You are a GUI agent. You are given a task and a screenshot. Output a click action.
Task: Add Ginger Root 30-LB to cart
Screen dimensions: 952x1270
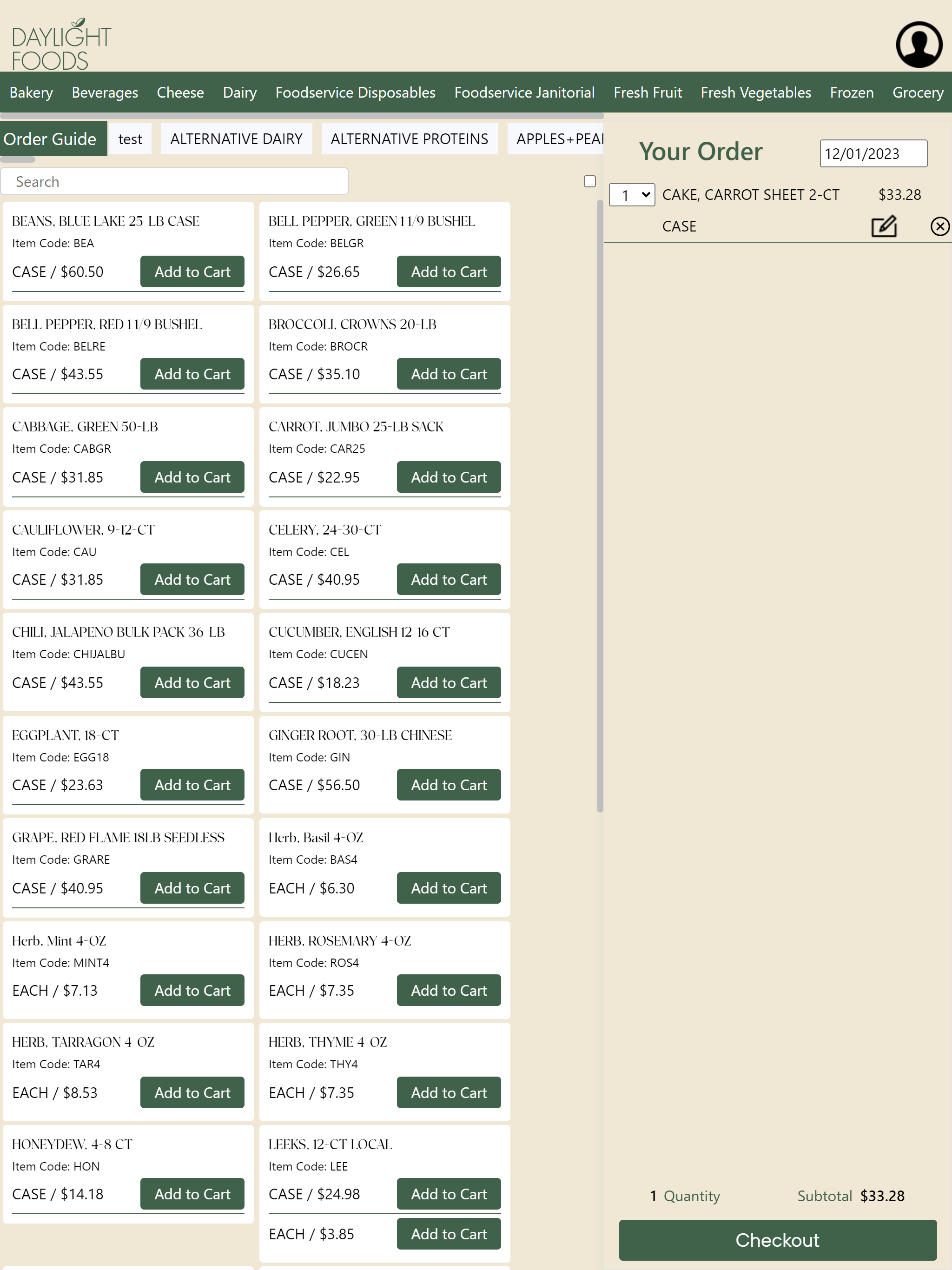click(x=449, y=785)
